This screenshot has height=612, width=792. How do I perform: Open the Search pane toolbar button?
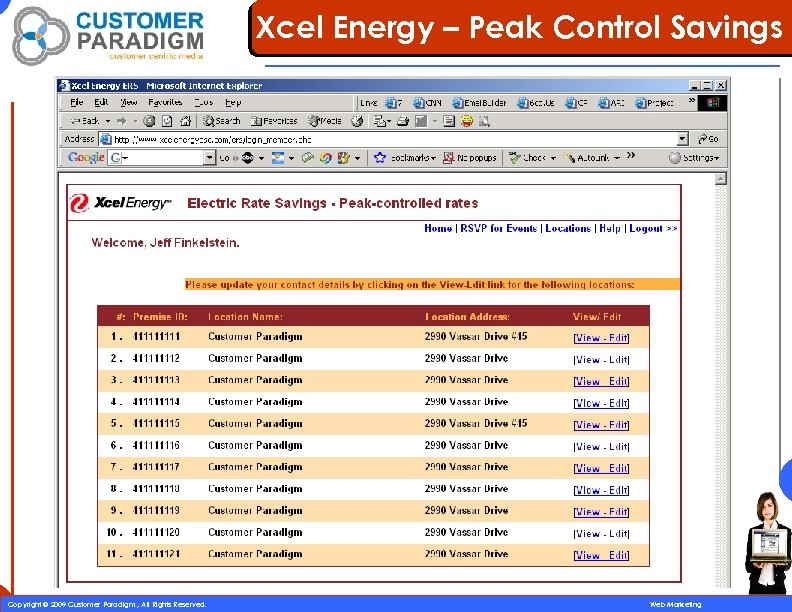pyautogui.click(x=221, y=121)
